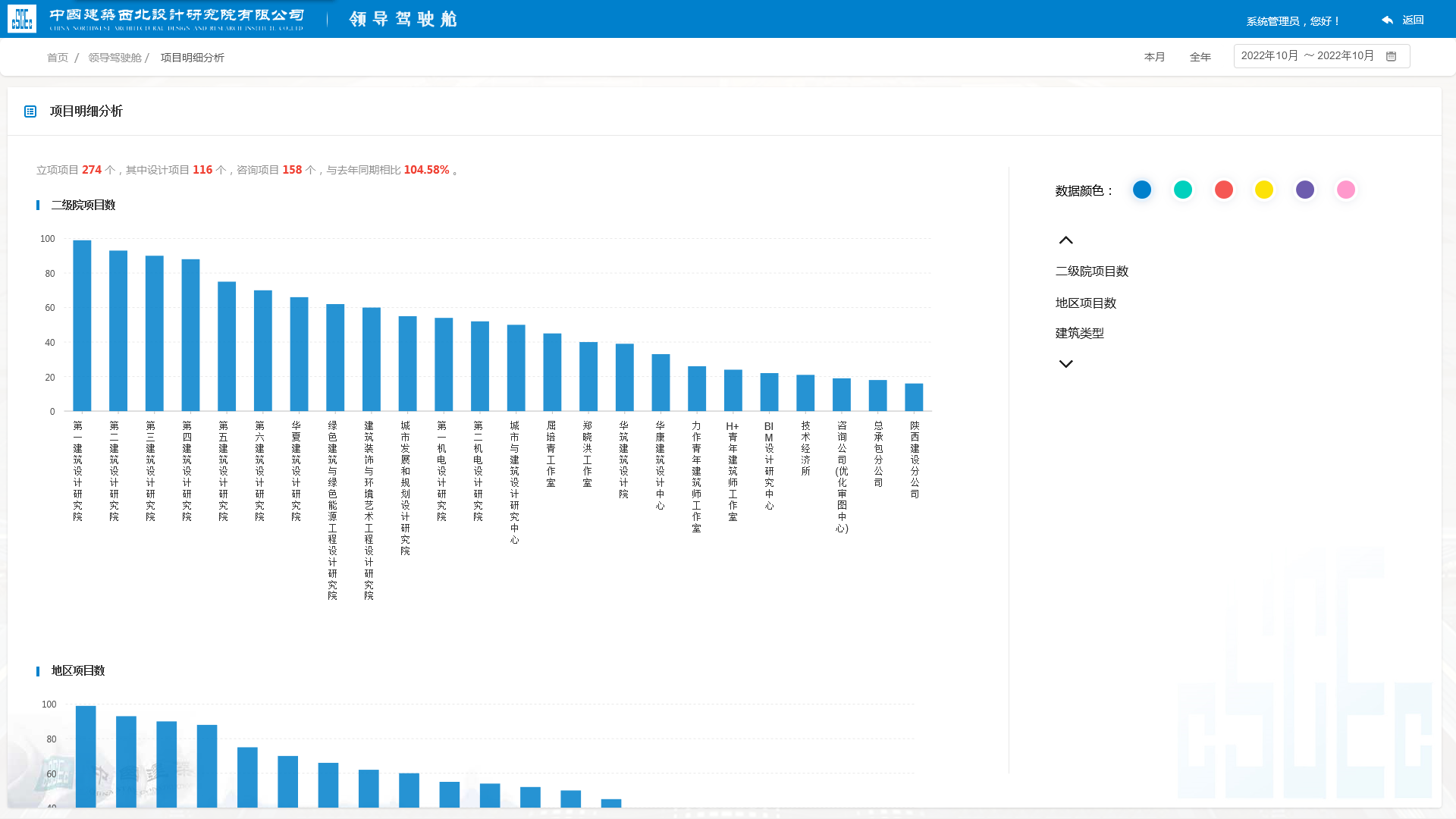The image size is (1456, 819).
Task: Choose the red data color
Action: pos(1223,190)
